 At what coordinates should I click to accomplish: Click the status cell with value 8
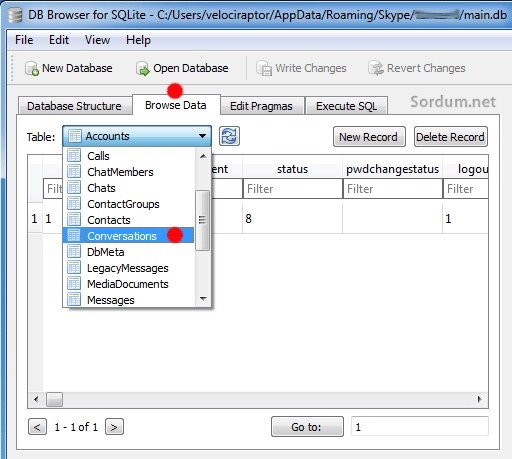pyautogui.click(x=292, y=219)
